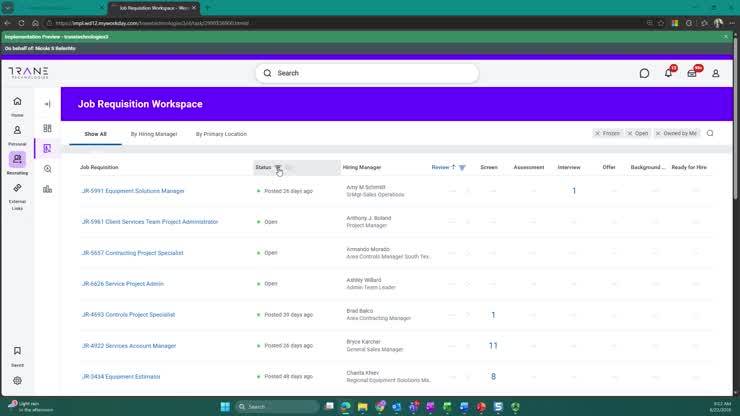740x416 pixels.
Task: Open JR-5657 Contracting Project Specialist link
Action: 132,253
